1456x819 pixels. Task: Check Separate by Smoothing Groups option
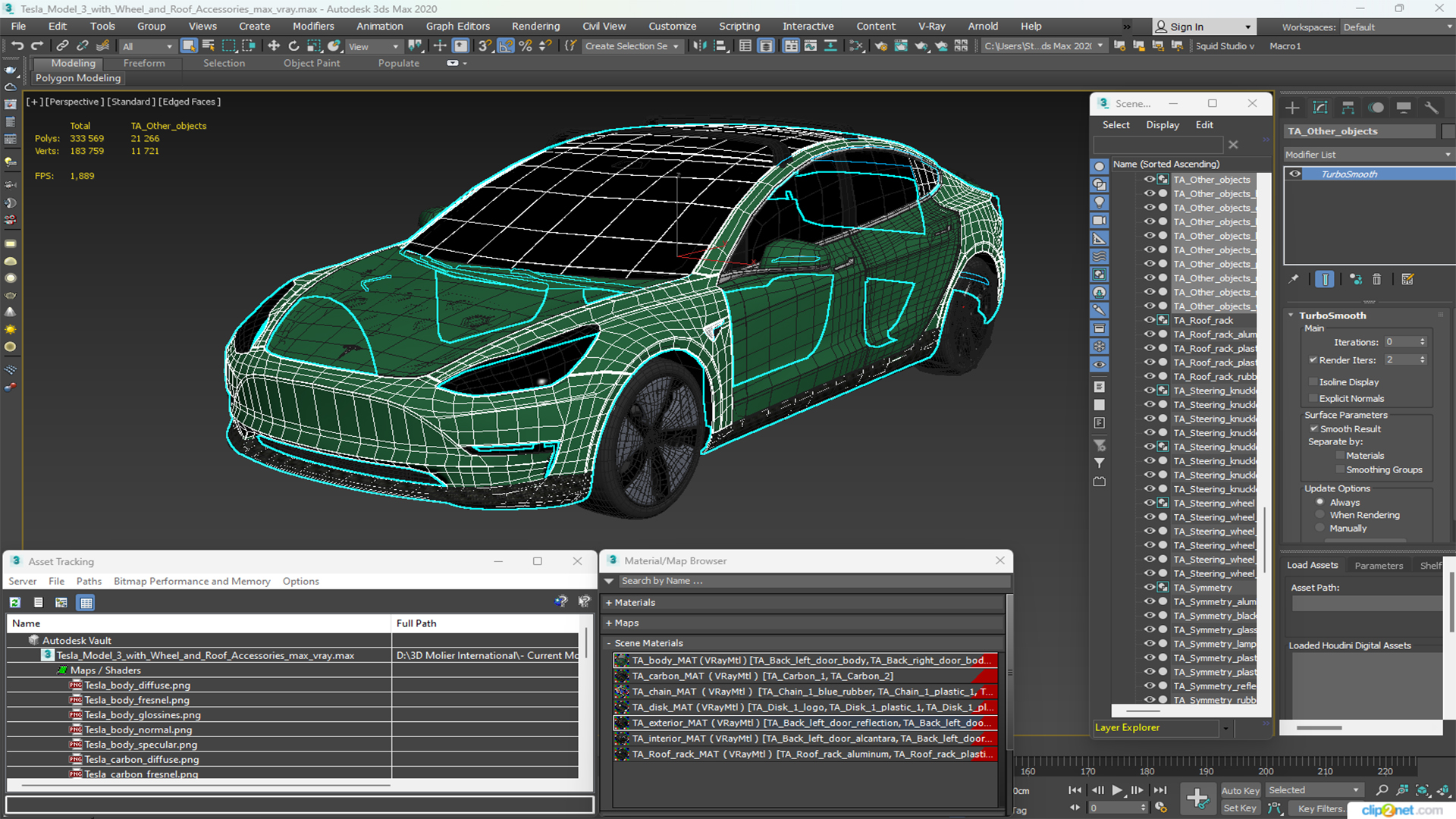point(1340,470)
